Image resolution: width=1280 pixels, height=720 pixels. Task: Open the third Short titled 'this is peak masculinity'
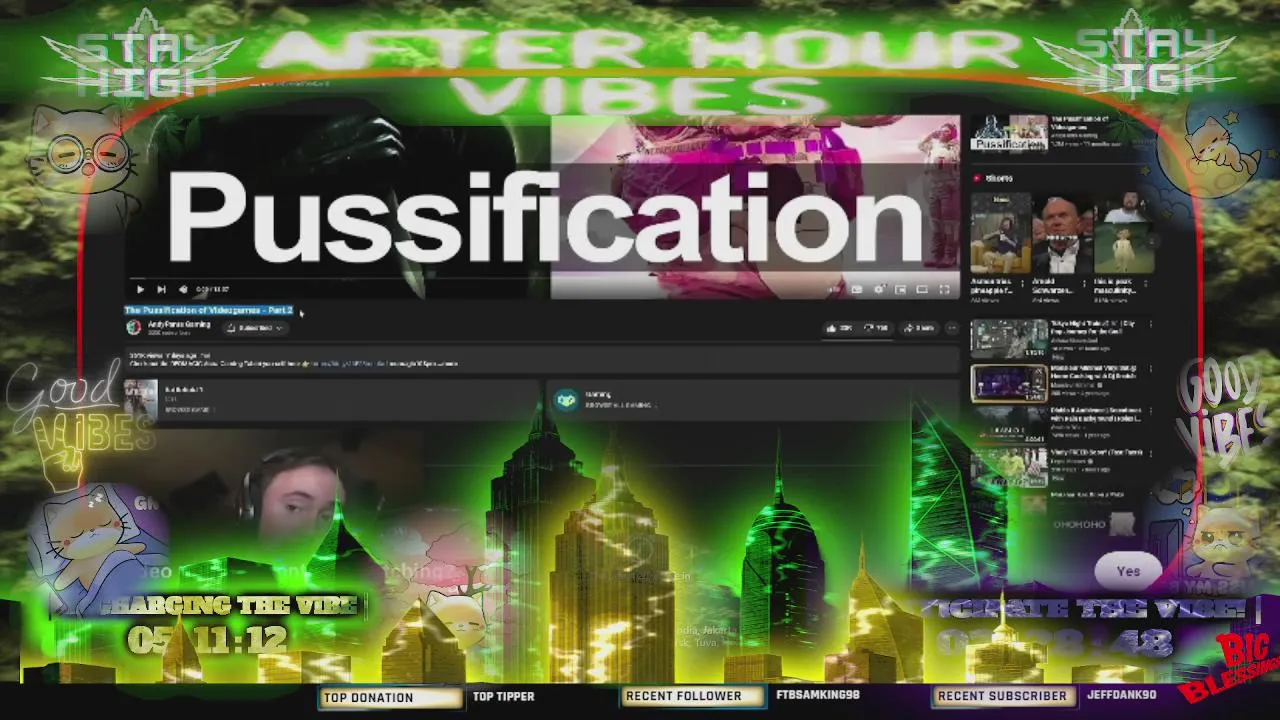1124,233
